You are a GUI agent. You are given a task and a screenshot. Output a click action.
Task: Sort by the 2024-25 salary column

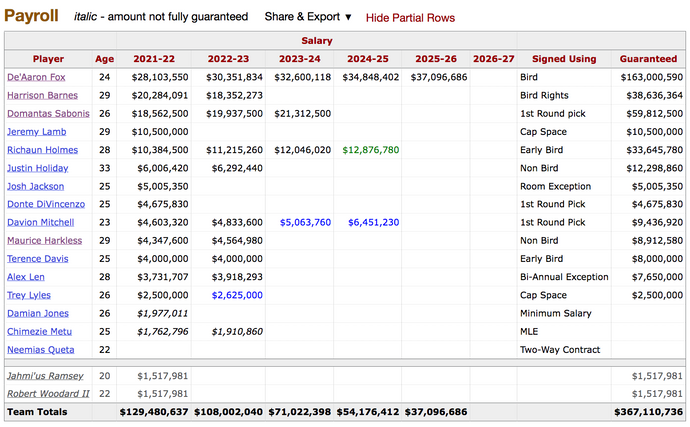pos(368,59)
